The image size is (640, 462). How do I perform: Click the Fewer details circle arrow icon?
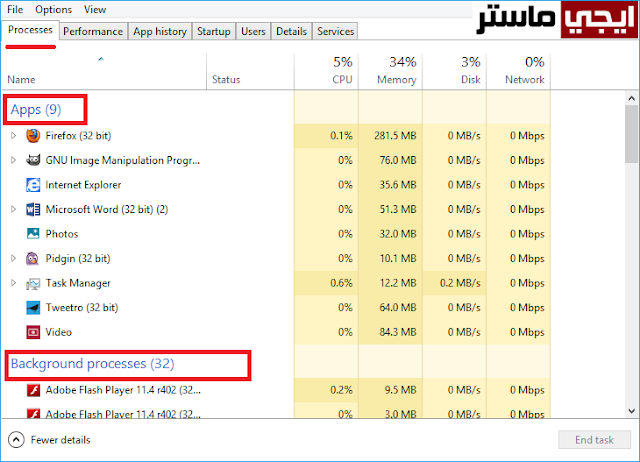(16, 440)
